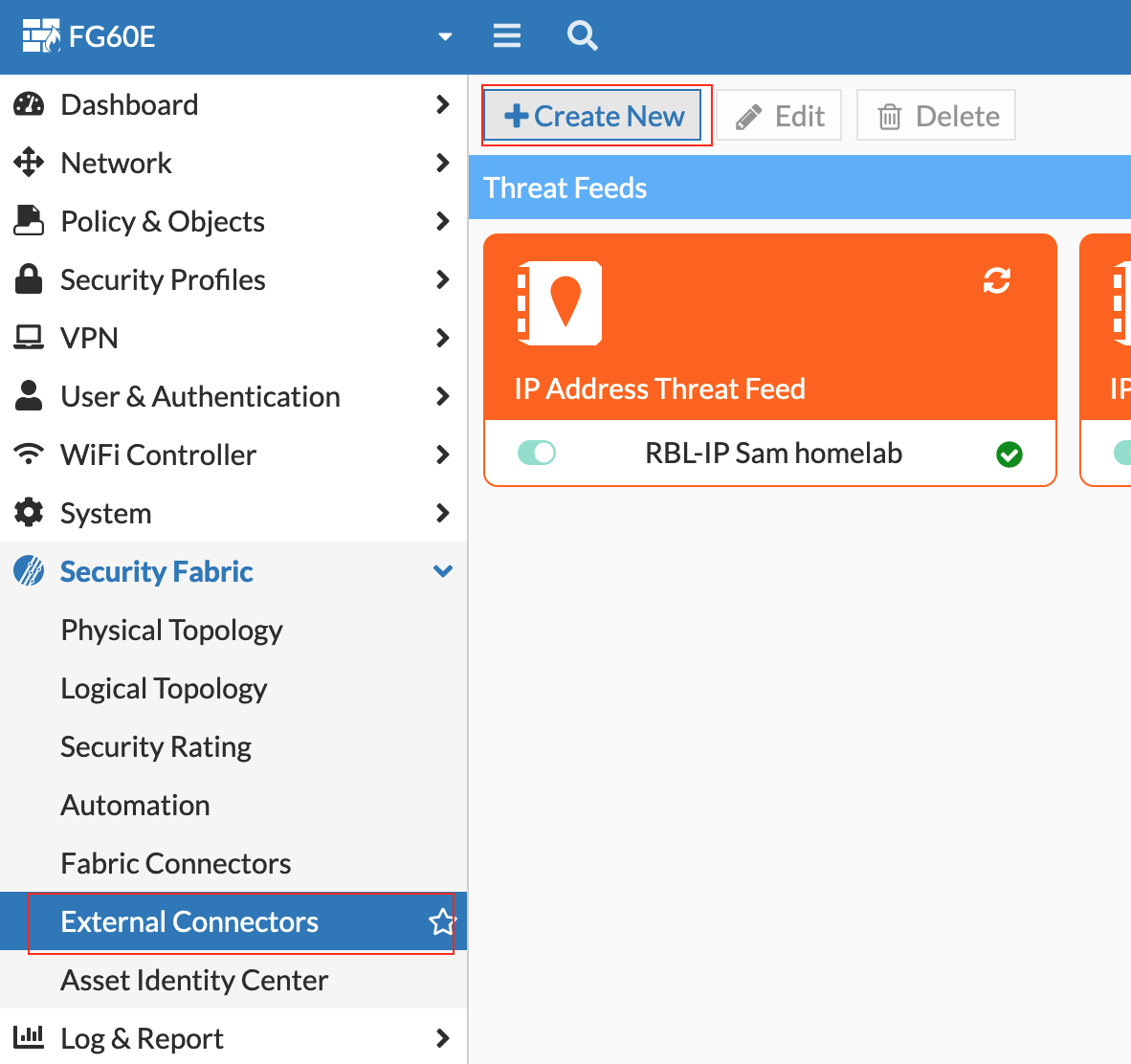Expand the Policy & Objects chevron
The height and width of the screenshot is (1064, 1131).
click(442, 221)
